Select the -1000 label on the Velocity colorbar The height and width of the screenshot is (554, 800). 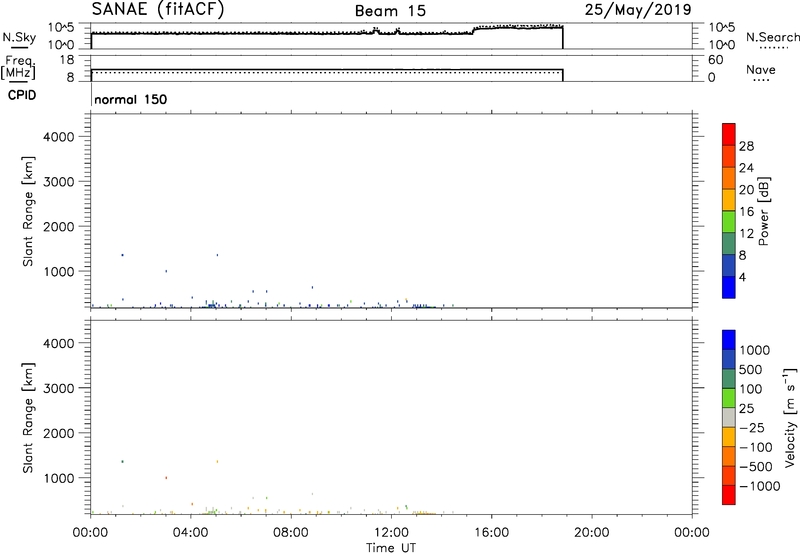(759, 486)
